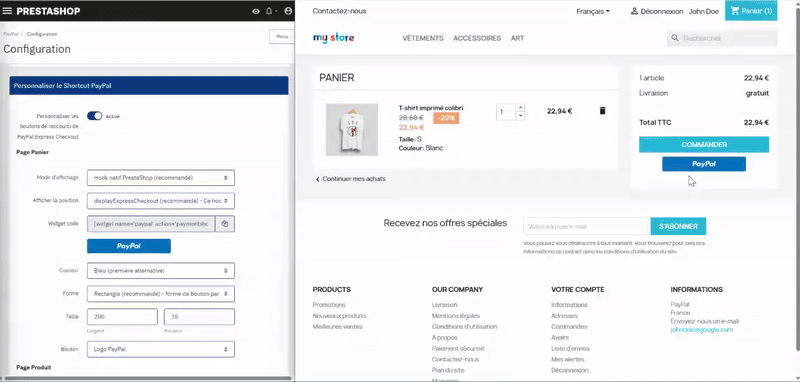The width and height of the screenshot is (800, 382).
Task: Open the Nouveaux produits footer link
Action: [x=339, y=316]
